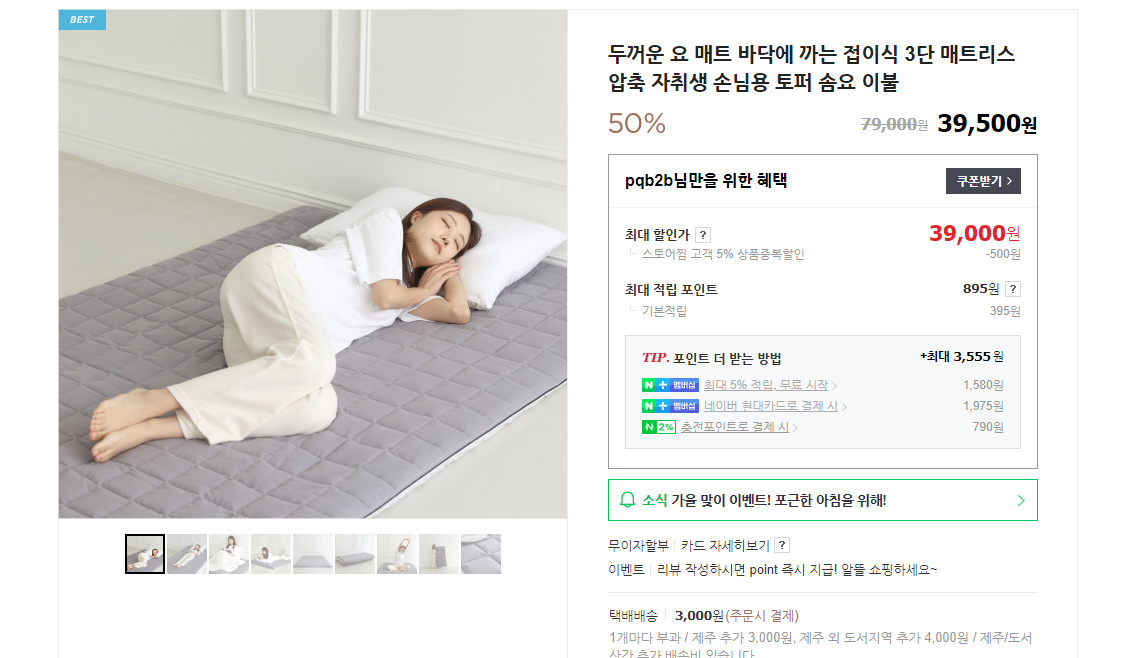Open help icon next to 최대 할인가

click(703, 235)
